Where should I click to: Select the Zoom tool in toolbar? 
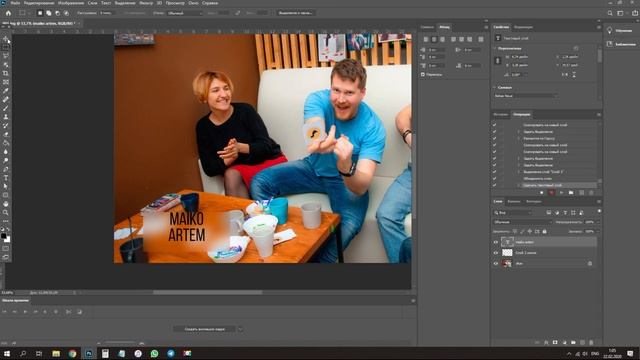[6, 212]
